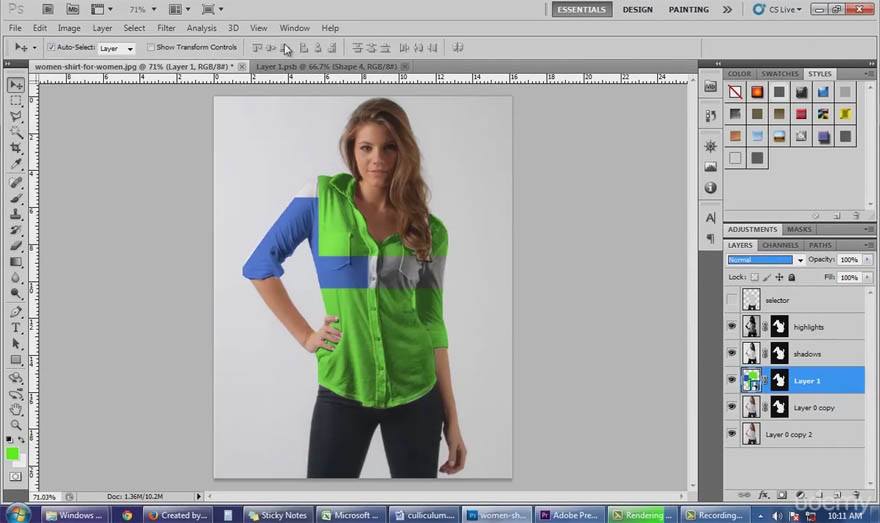Image resolution: width=880 pixels, height=523 pixels.
Task: Select the Pen tool
Action: click(x=16, y=312)
